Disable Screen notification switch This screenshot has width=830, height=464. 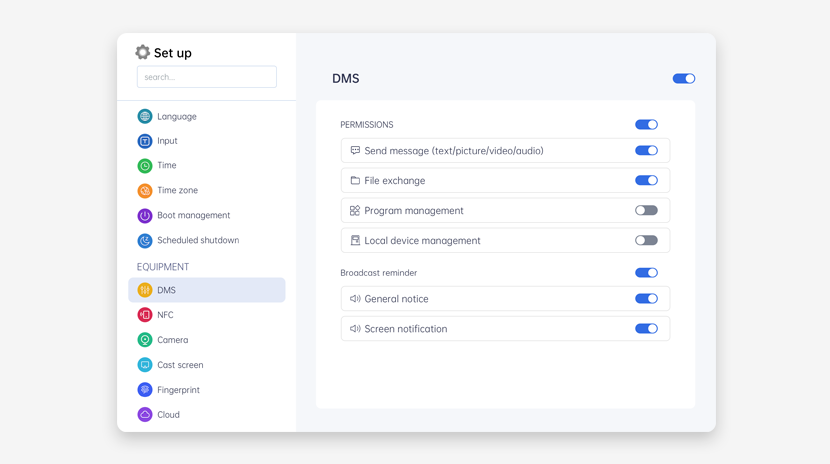point(646,329)
